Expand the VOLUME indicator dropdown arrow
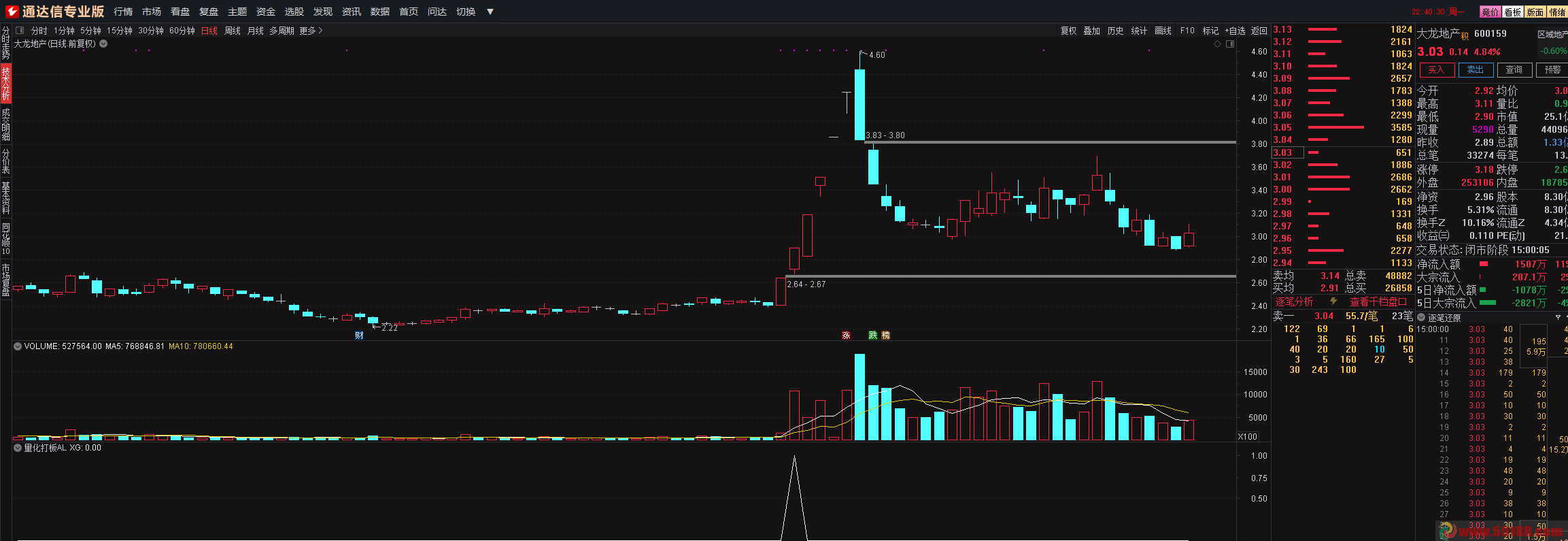Viewport: 1568px width, 541px height. 18,346
